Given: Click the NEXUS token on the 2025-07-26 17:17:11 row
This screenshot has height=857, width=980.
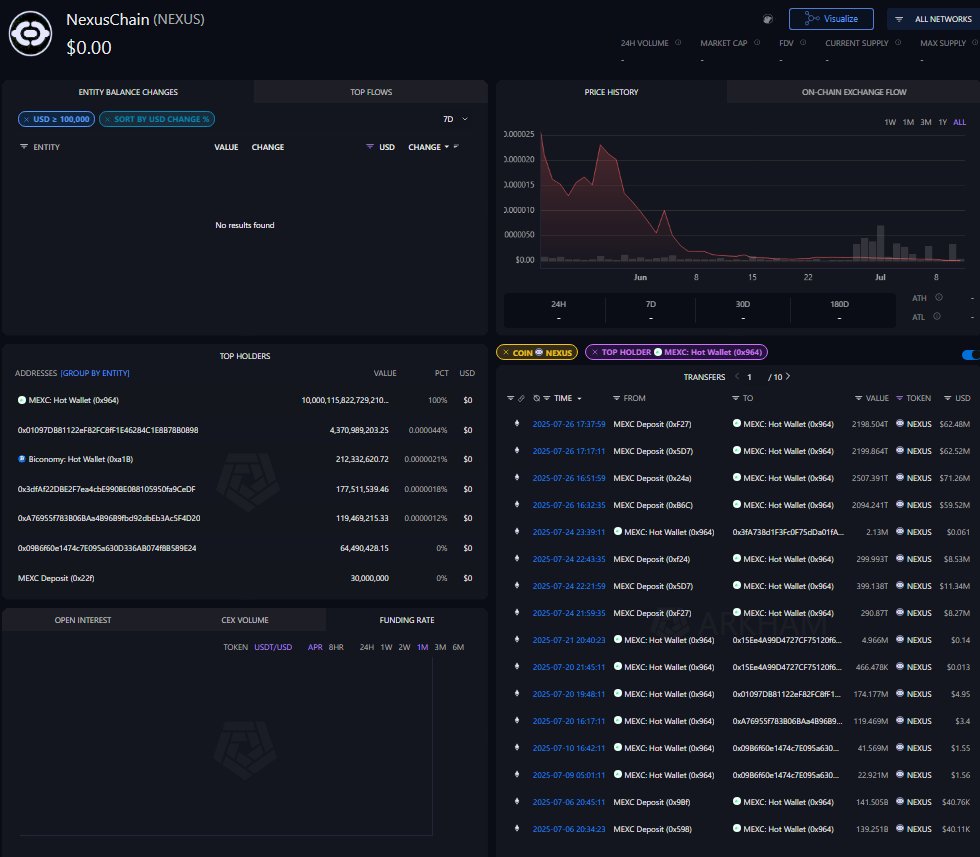Looking at the screenshot, I should (914, 451).
